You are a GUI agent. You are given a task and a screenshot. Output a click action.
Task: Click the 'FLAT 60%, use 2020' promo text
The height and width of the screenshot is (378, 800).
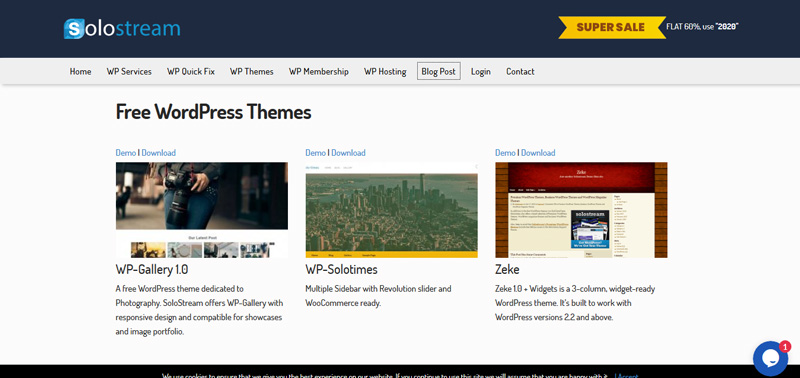[703, 27]
